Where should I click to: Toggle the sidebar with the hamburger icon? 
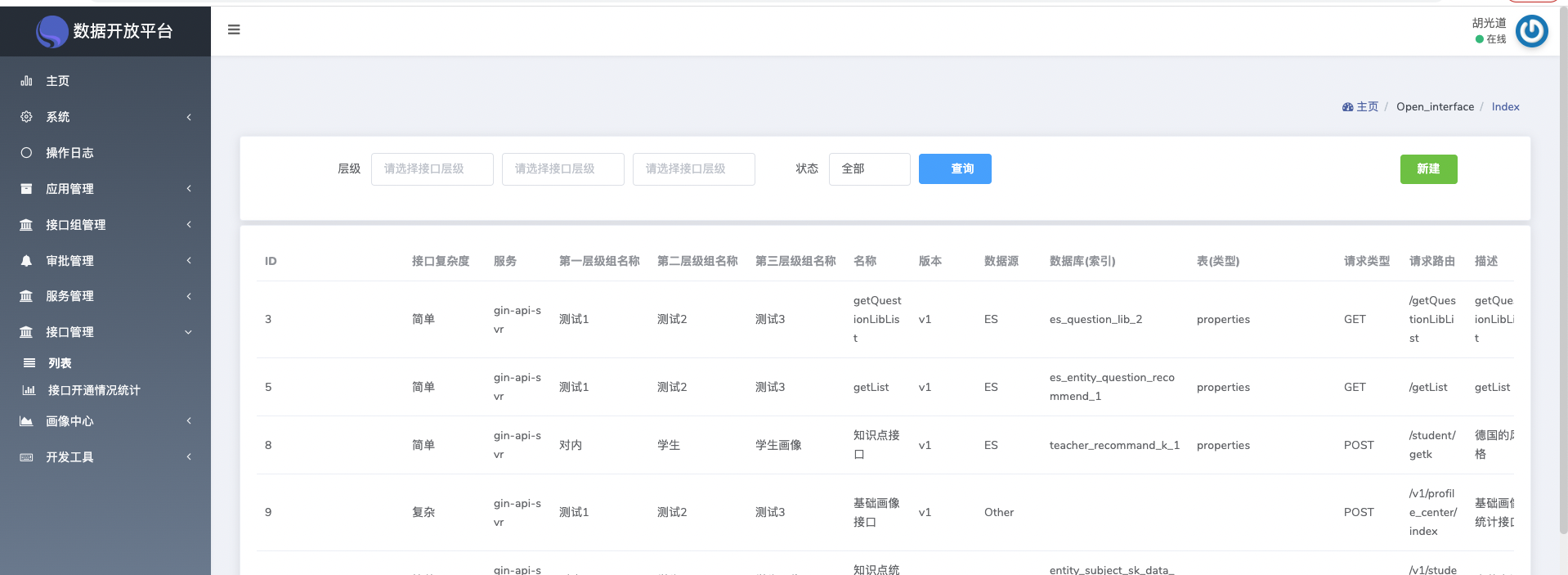click(234, 29)
